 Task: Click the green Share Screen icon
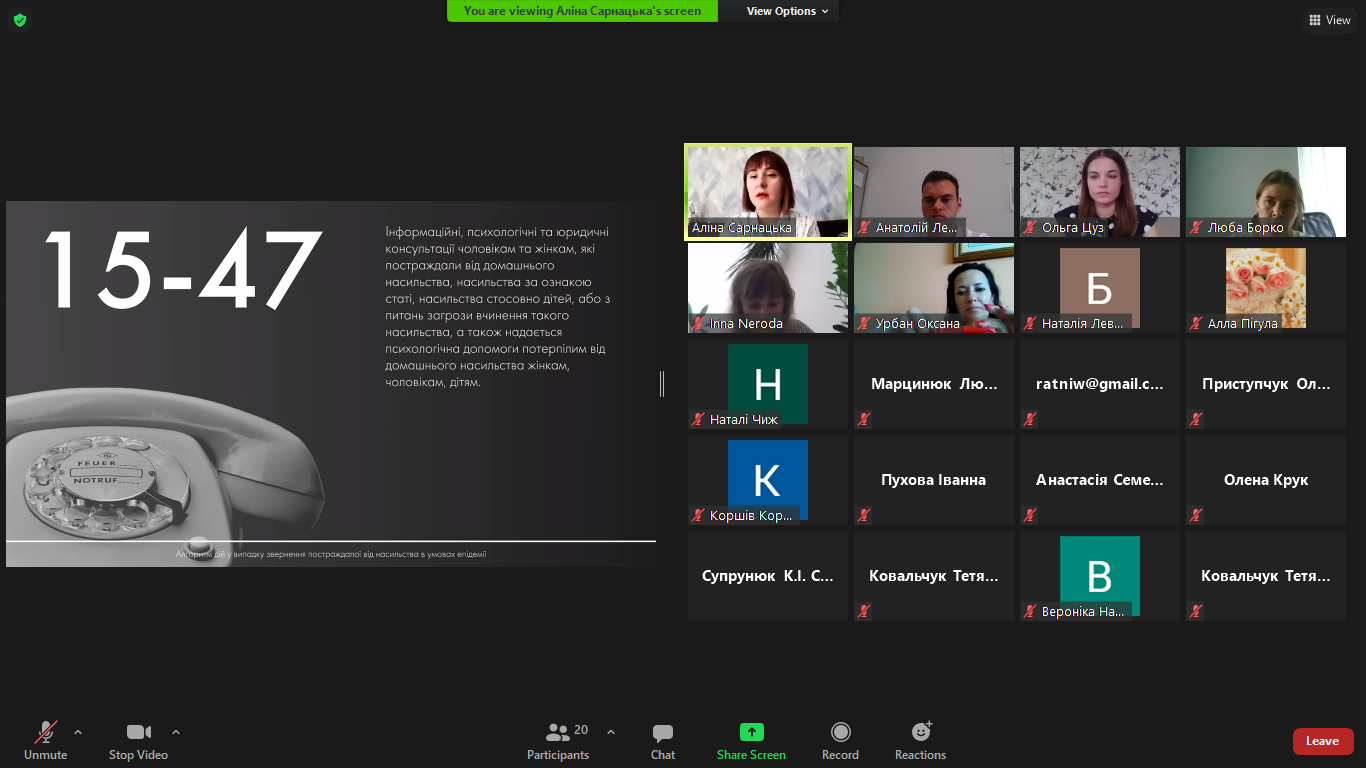[751, 733]
